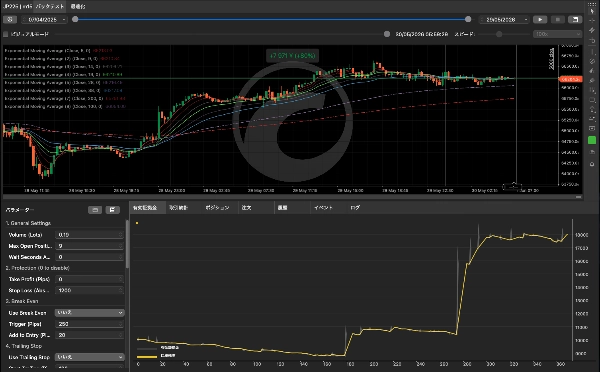Open backtest settings icon beside start date

(x=10, y=20)
